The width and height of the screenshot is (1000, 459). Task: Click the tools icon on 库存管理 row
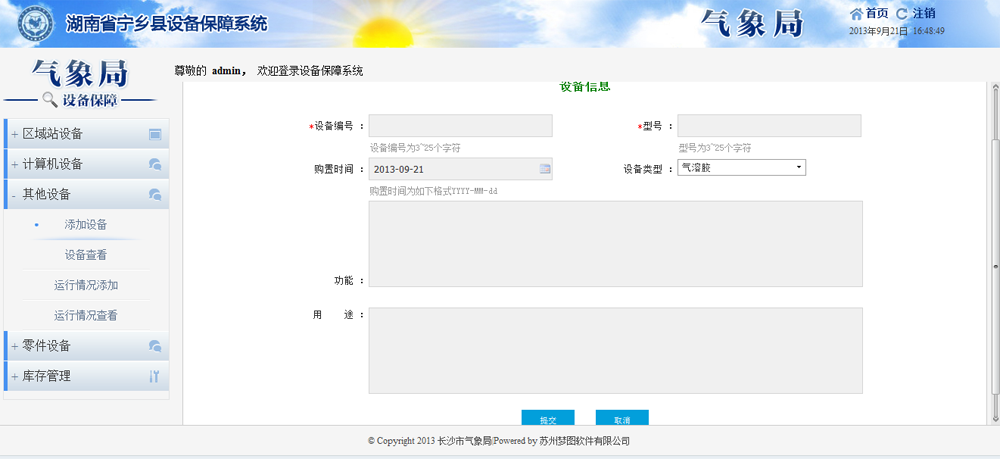154,377
